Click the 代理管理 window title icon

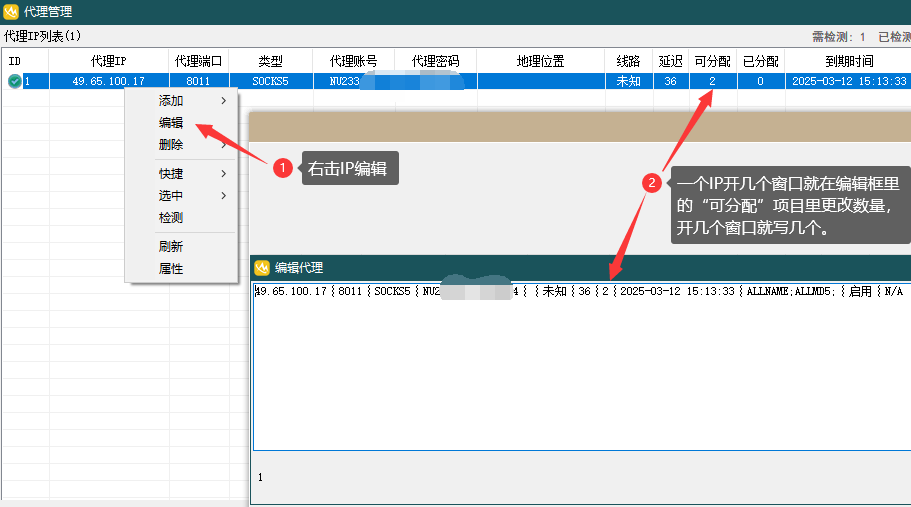tap(11, 12)
